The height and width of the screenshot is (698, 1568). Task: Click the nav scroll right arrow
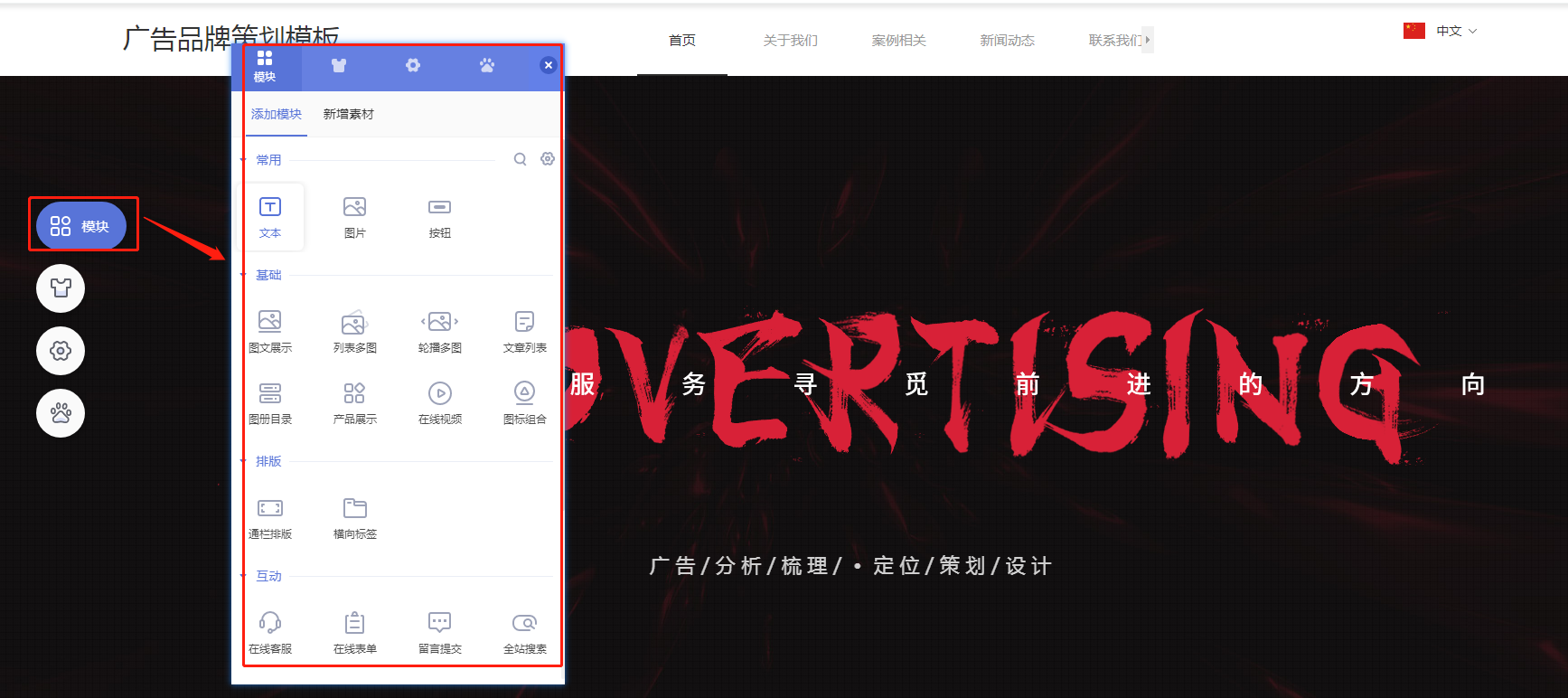[1148, 40]
